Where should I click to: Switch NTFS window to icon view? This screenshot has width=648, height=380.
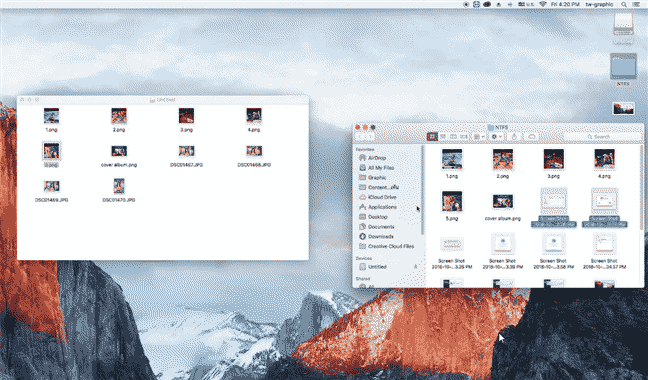pyautogui.click(x=432, y=136)
